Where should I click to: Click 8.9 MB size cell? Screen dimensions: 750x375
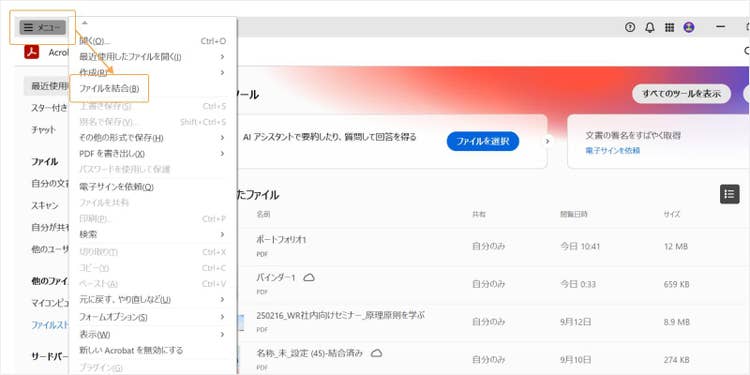[x=676, y=322]
